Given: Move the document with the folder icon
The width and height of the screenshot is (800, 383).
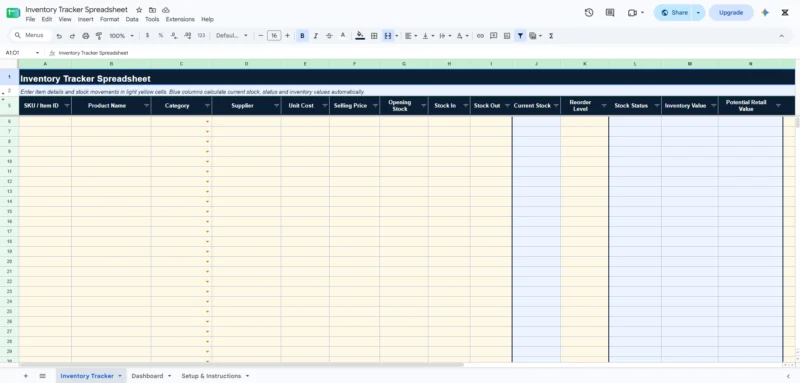Looking at the screenshot, I should [153, 10].
